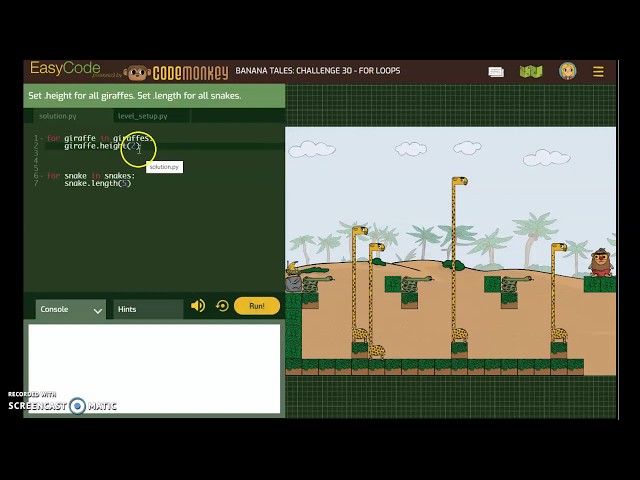
Task: Open the user avatar profile
Action: [567, 71]
